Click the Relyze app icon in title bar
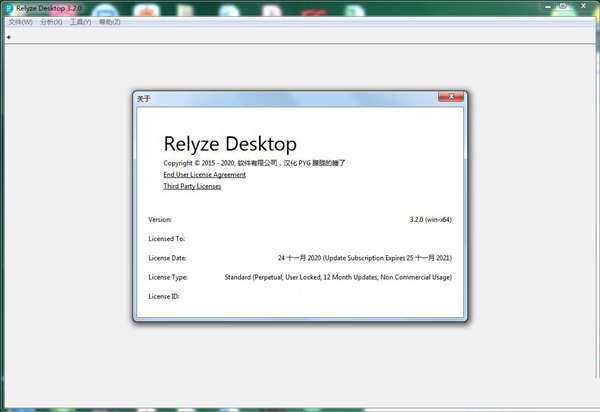 tap(8, 6)
